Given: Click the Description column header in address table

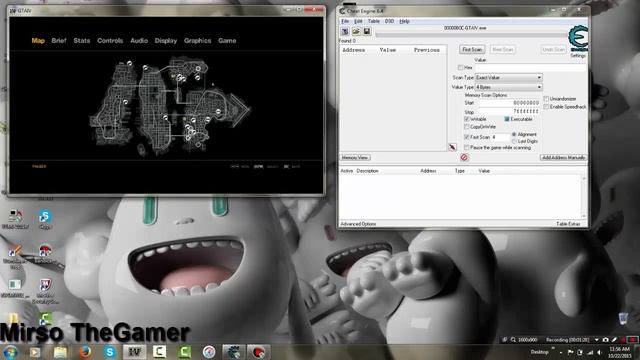Looking at the screenshot, I should 367,171.
